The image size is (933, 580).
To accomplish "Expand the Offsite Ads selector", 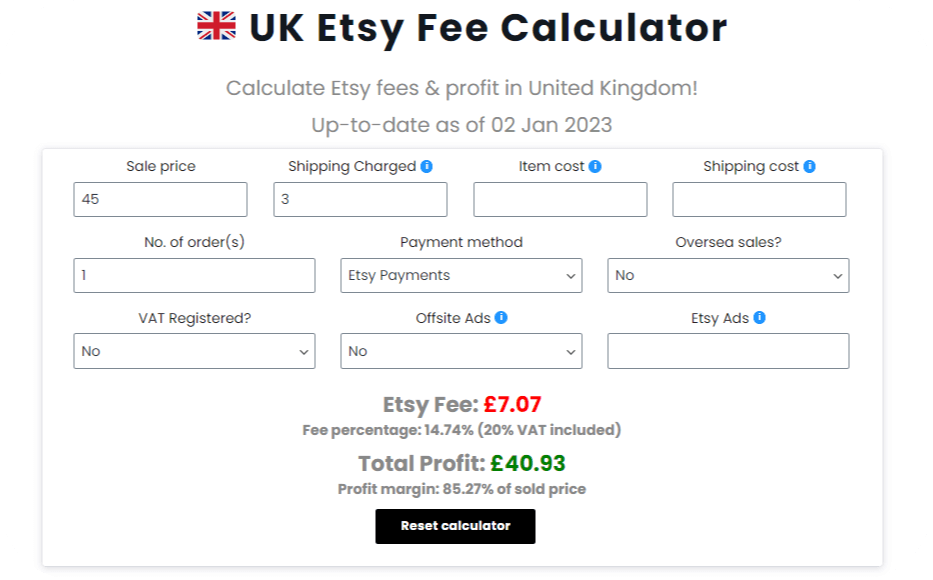I will [x=461, y=351].
